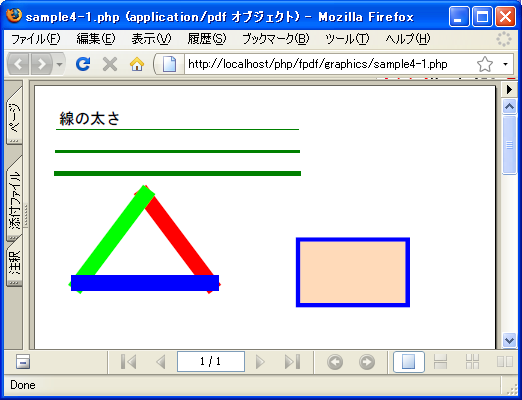Click the vertical scrollbar thumb

click(509, 145)
